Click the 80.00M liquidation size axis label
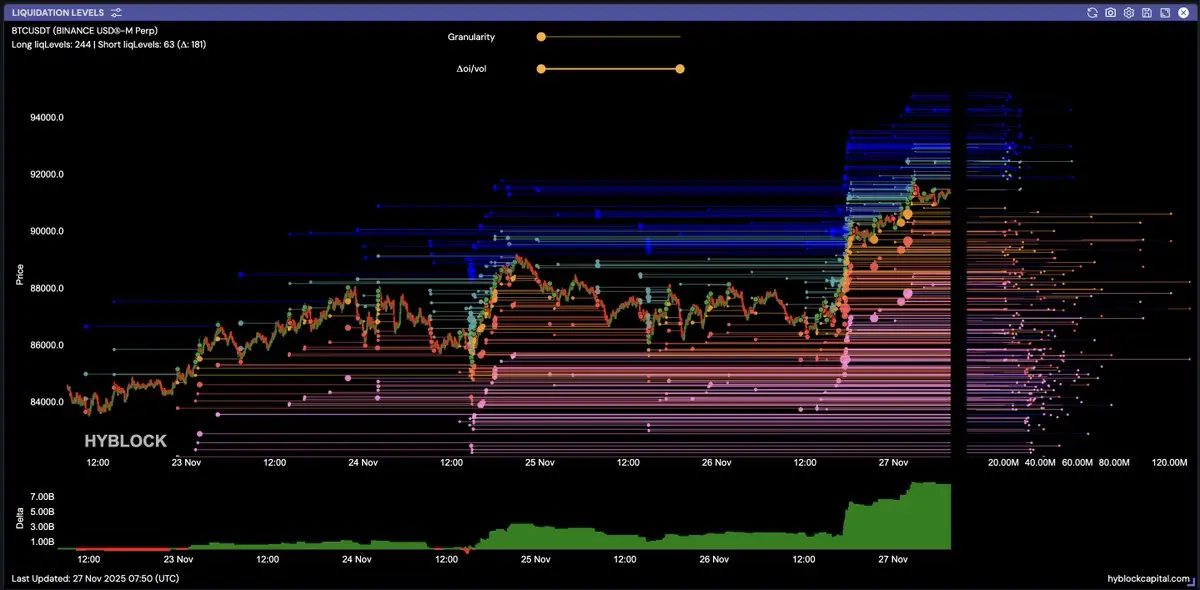 point(1113,463)
